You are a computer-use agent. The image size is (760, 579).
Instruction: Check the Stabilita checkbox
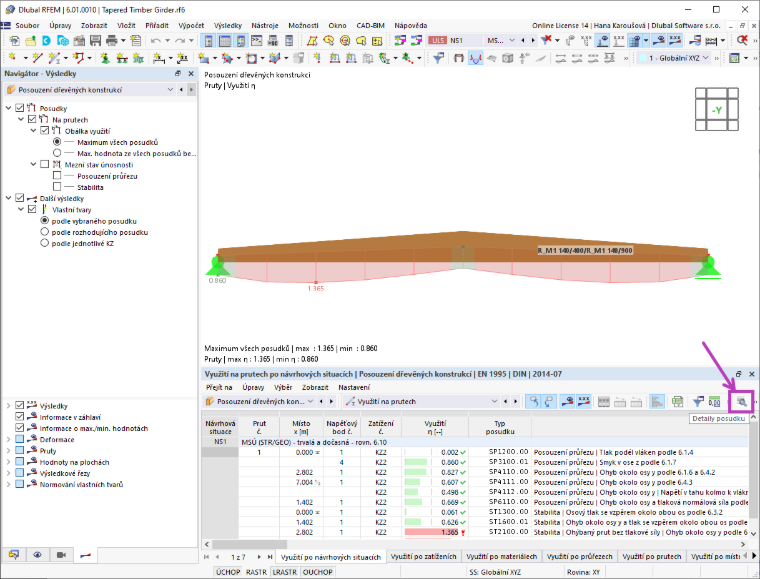(x=57, y=187)
